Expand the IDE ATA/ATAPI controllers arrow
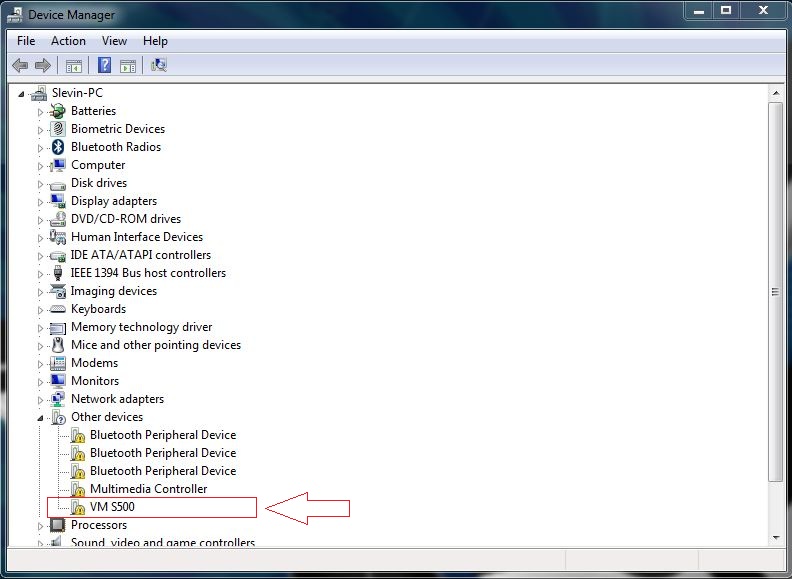 (x=40, y=256)
